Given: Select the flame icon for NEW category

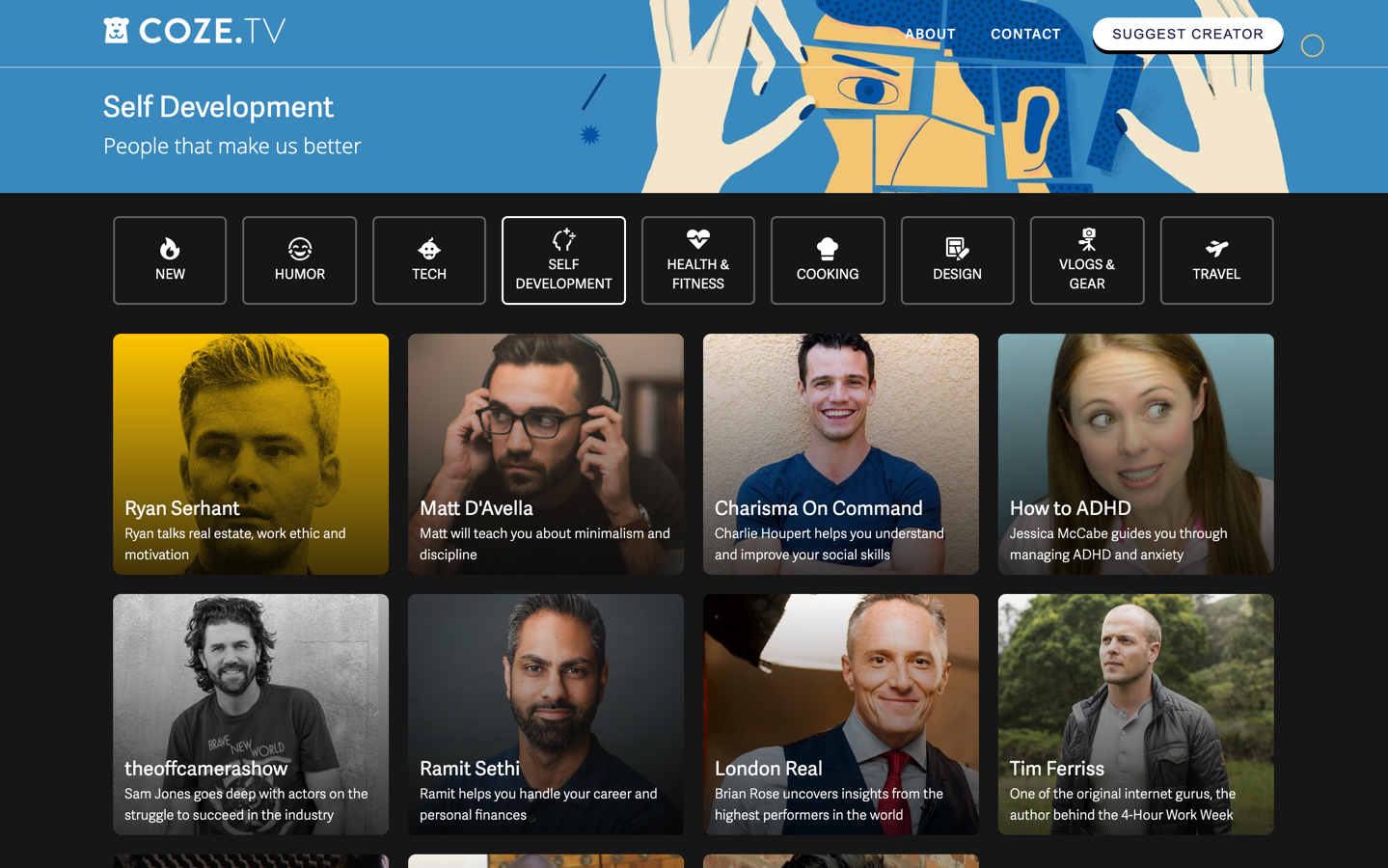Looking at the screenshot, I should click(x=170, y=248).
